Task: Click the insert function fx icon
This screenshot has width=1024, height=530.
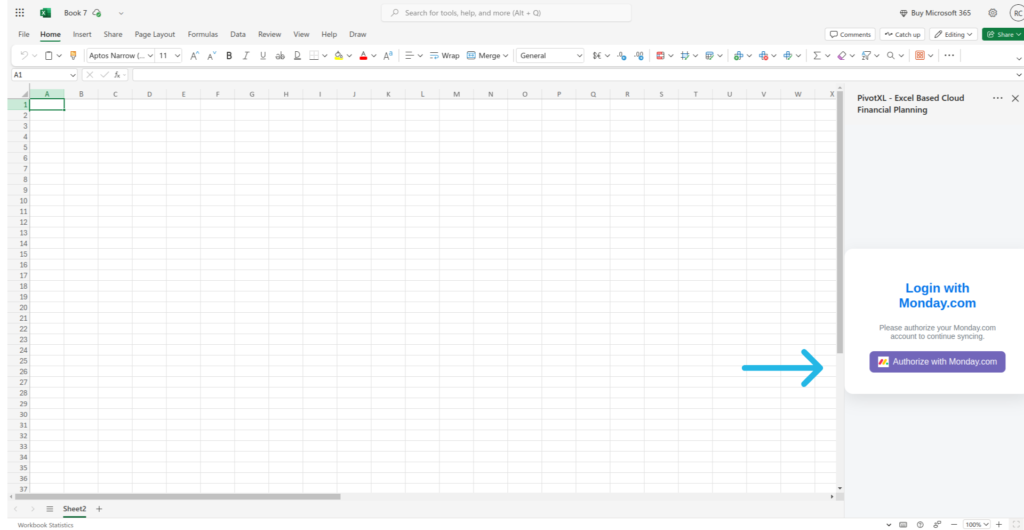Action: [x=118, y=75]
